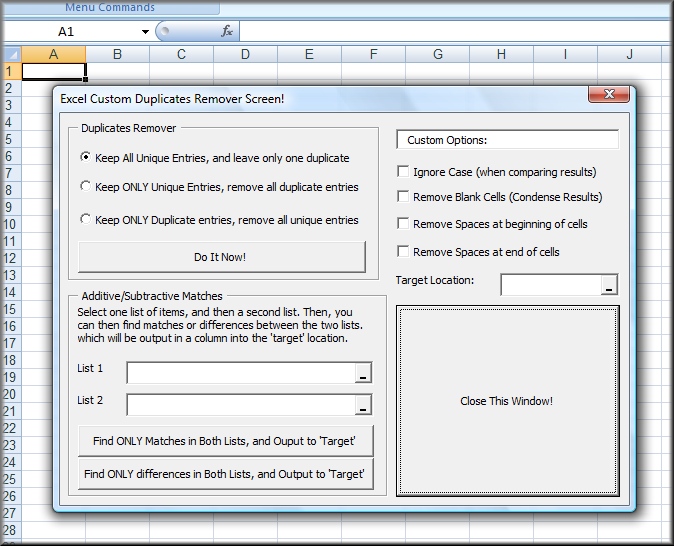Screen dimensions: 674x546
Task: Select column B header
Action: 117,54
